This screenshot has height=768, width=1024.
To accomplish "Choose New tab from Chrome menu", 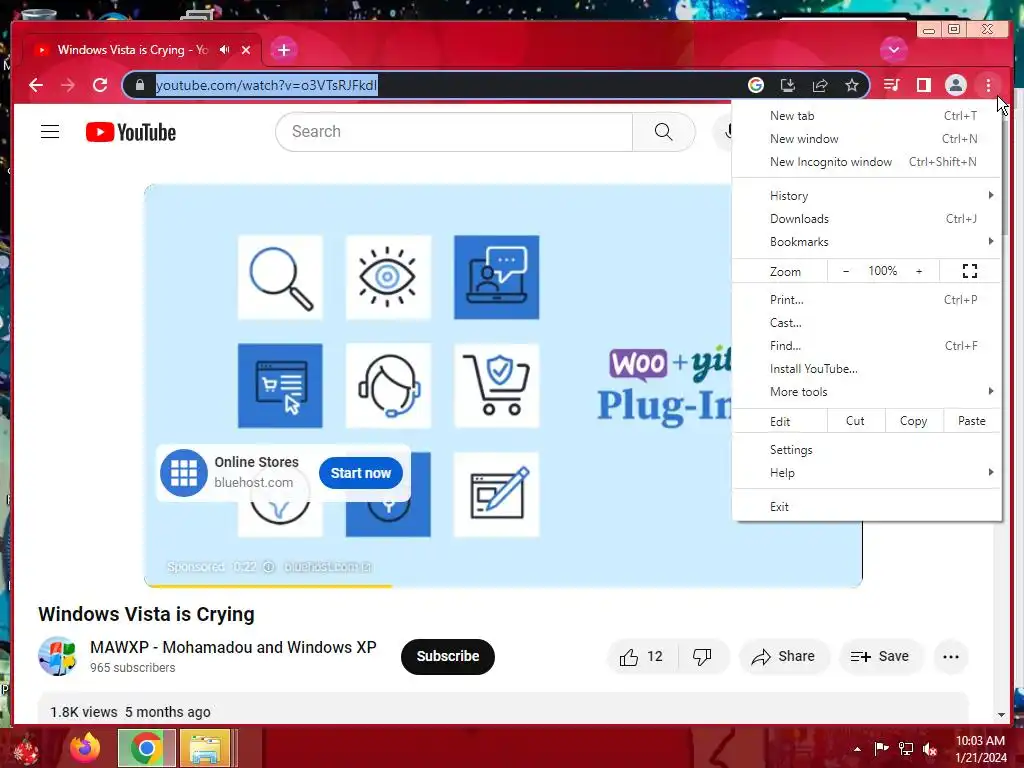I will pyautogui.click(x=866, y=116).
